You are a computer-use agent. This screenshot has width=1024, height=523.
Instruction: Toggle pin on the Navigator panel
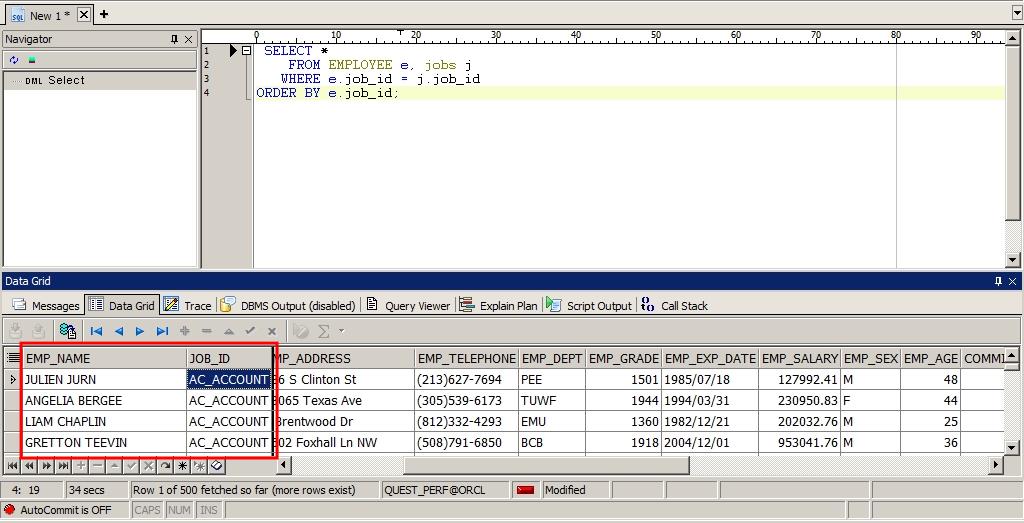click(175, 39)
